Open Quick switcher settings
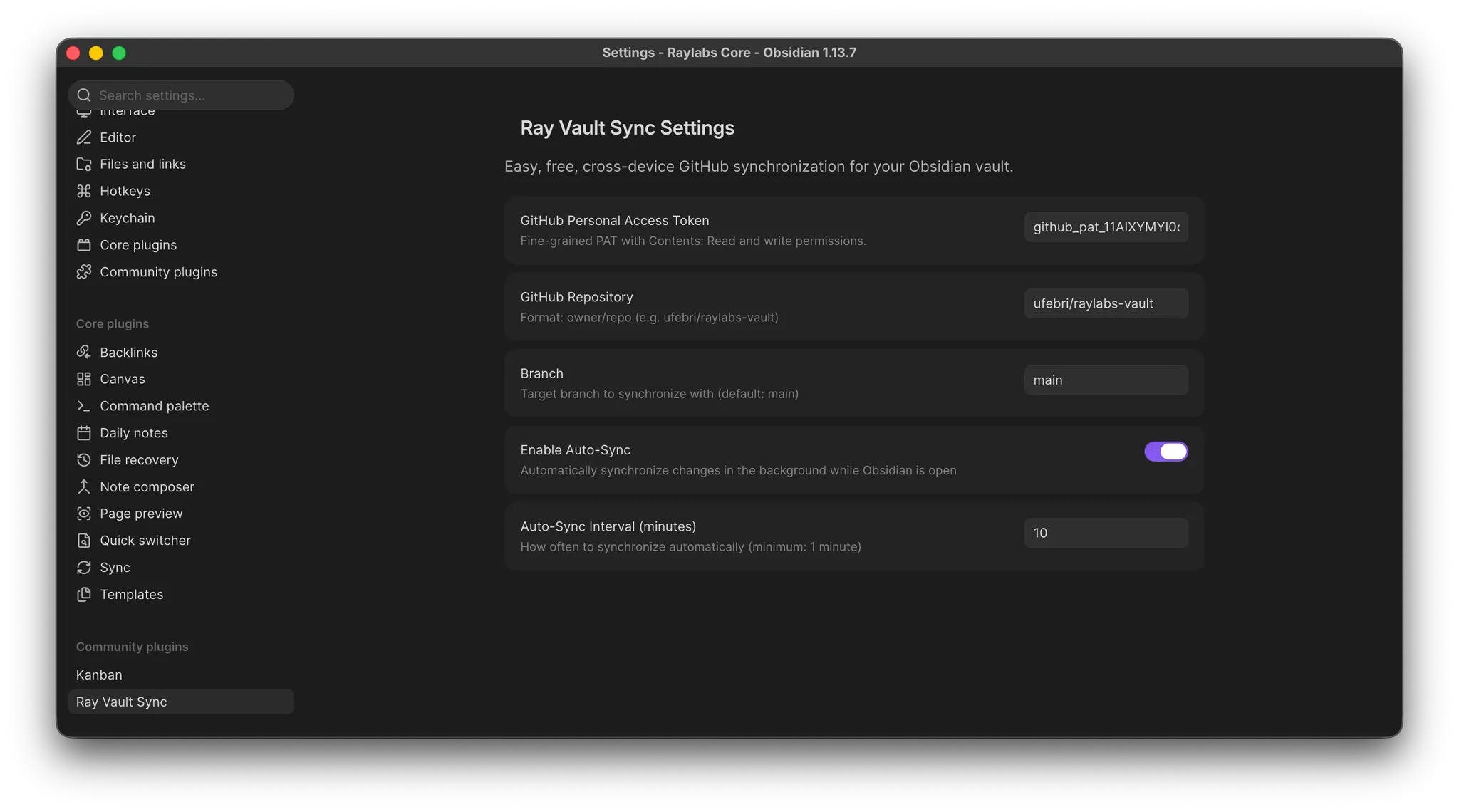Screen dimensions: 1459x812 tap(181, 541)
